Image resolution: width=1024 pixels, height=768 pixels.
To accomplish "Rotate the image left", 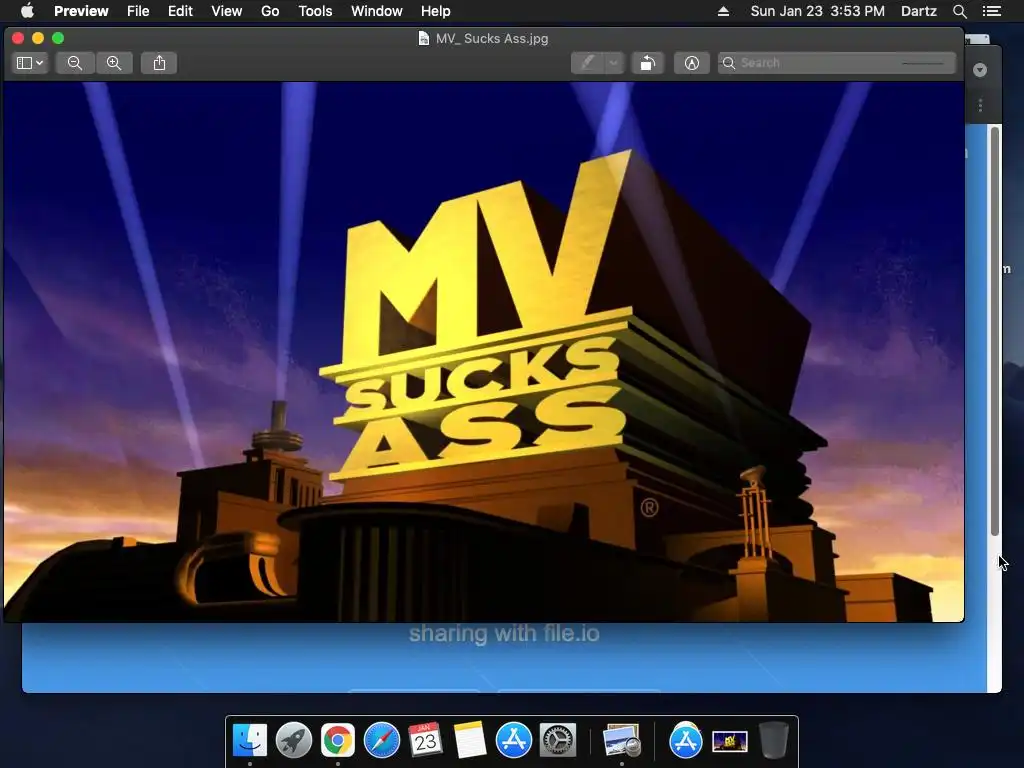I will tap(647, 63).
